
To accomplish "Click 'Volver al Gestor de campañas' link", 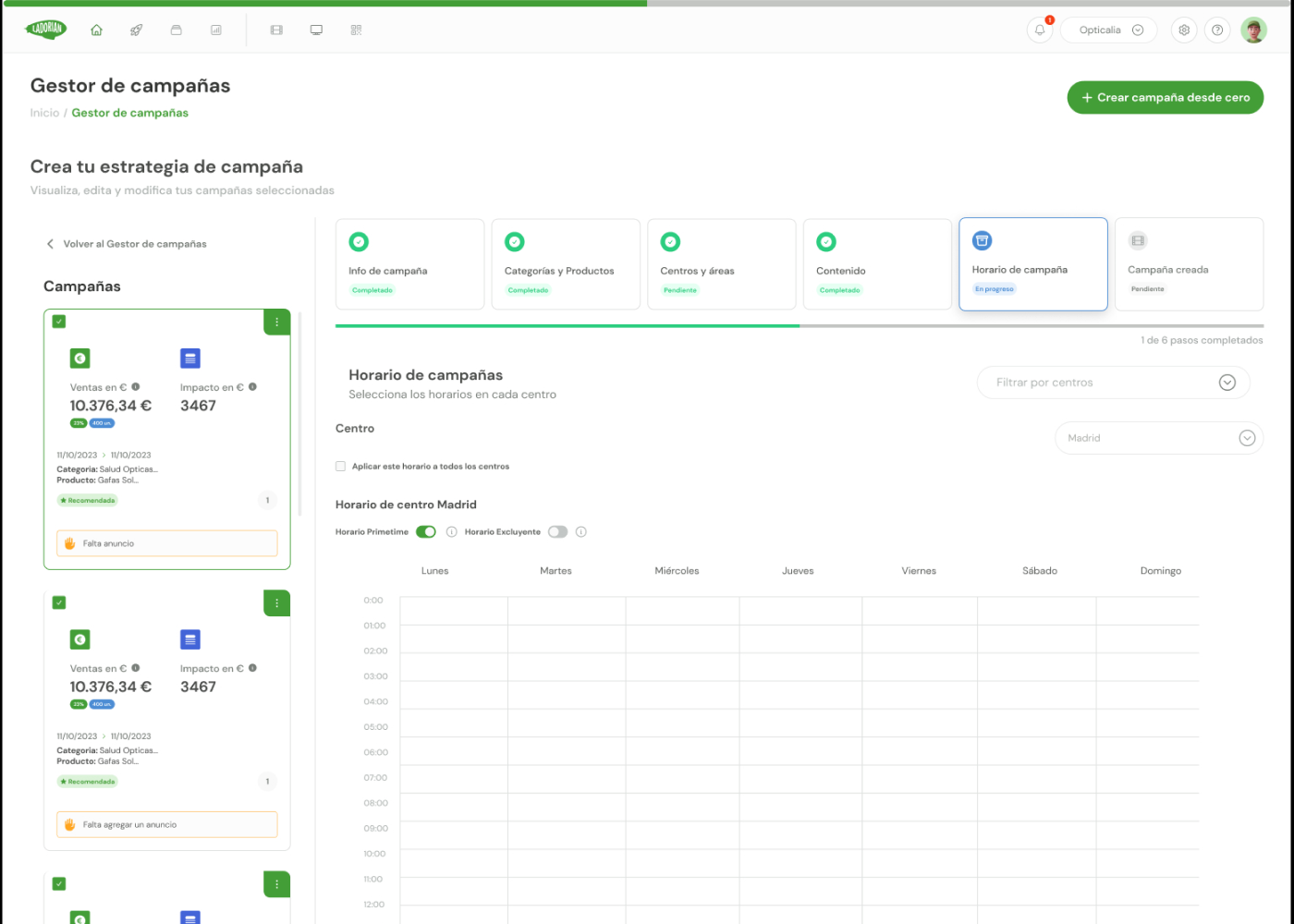I will pos(134,244).
